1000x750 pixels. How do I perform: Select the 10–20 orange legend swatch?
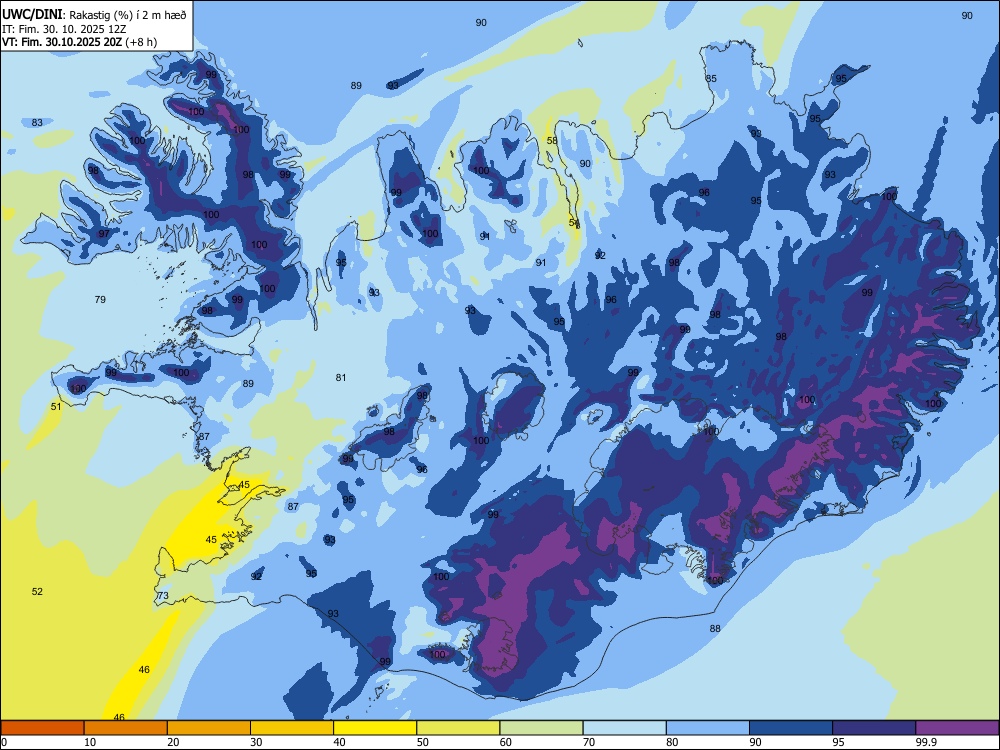126,728
